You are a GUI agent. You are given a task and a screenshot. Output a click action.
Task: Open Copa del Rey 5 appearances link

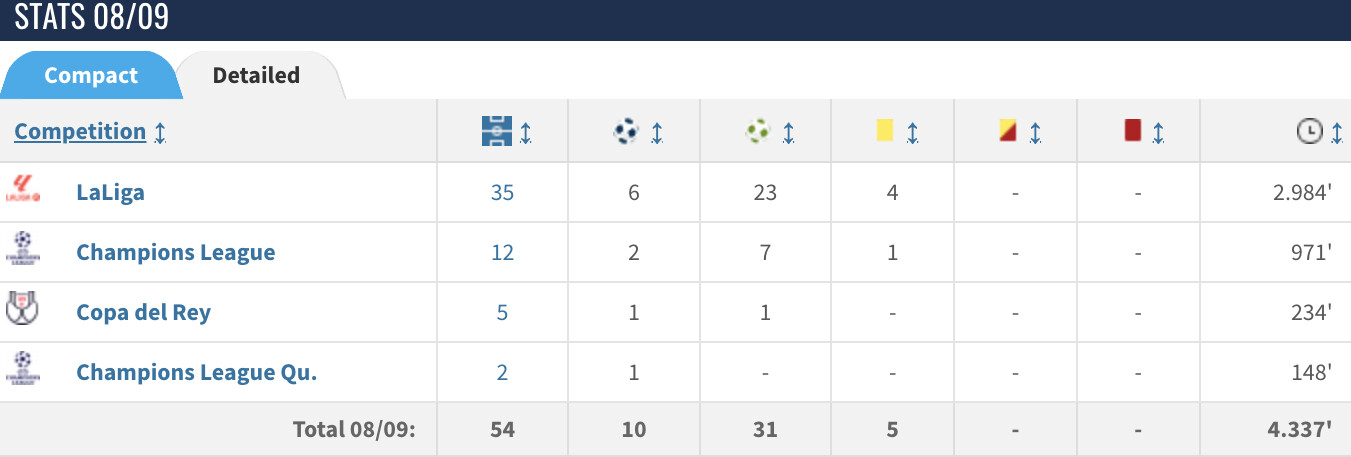pyautogui.click(x=502, y=312)
